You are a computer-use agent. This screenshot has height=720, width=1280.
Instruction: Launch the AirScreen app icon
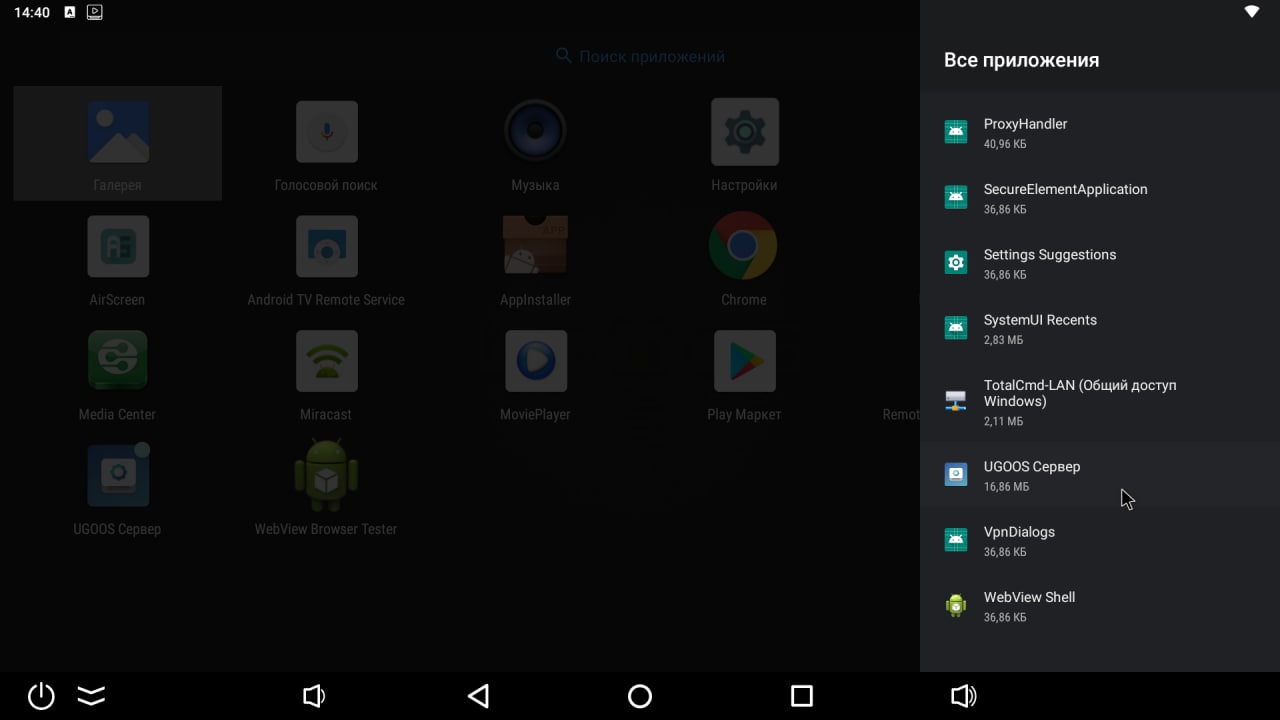click(x=118, y=246)
